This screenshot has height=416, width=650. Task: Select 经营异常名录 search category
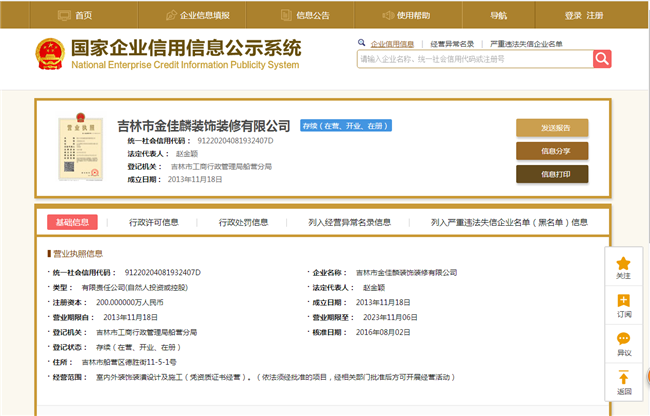[x=452, y=44]
